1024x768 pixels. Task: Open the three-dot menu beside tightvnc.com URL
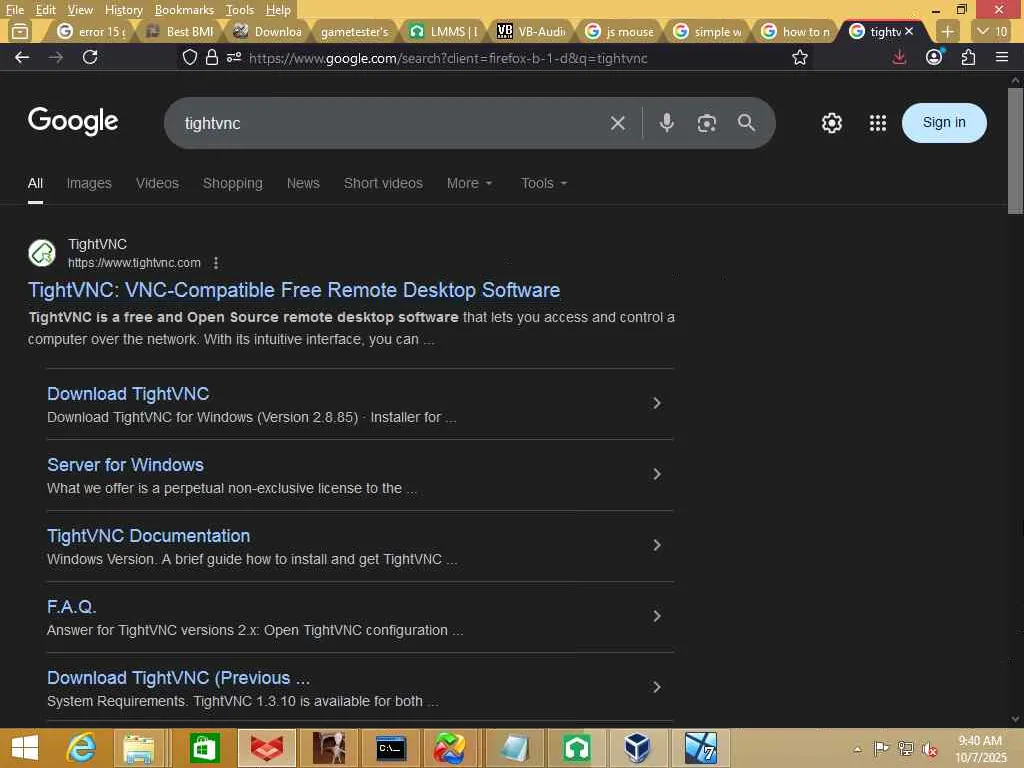[216, 263]
